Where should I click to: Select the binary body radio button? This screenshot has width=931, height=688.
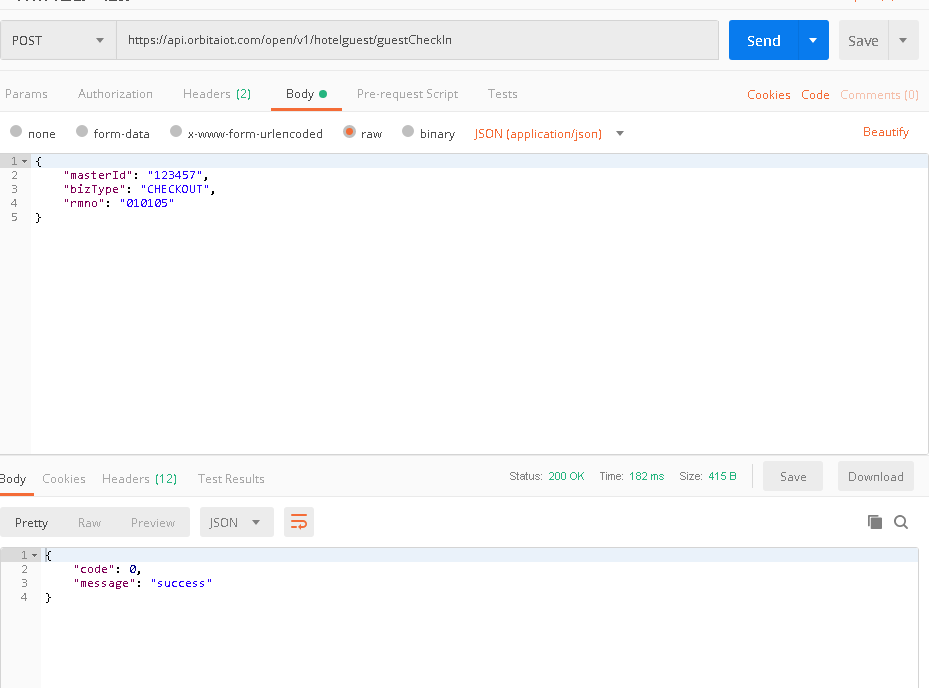pyautogui.click(x=408, y=132)
